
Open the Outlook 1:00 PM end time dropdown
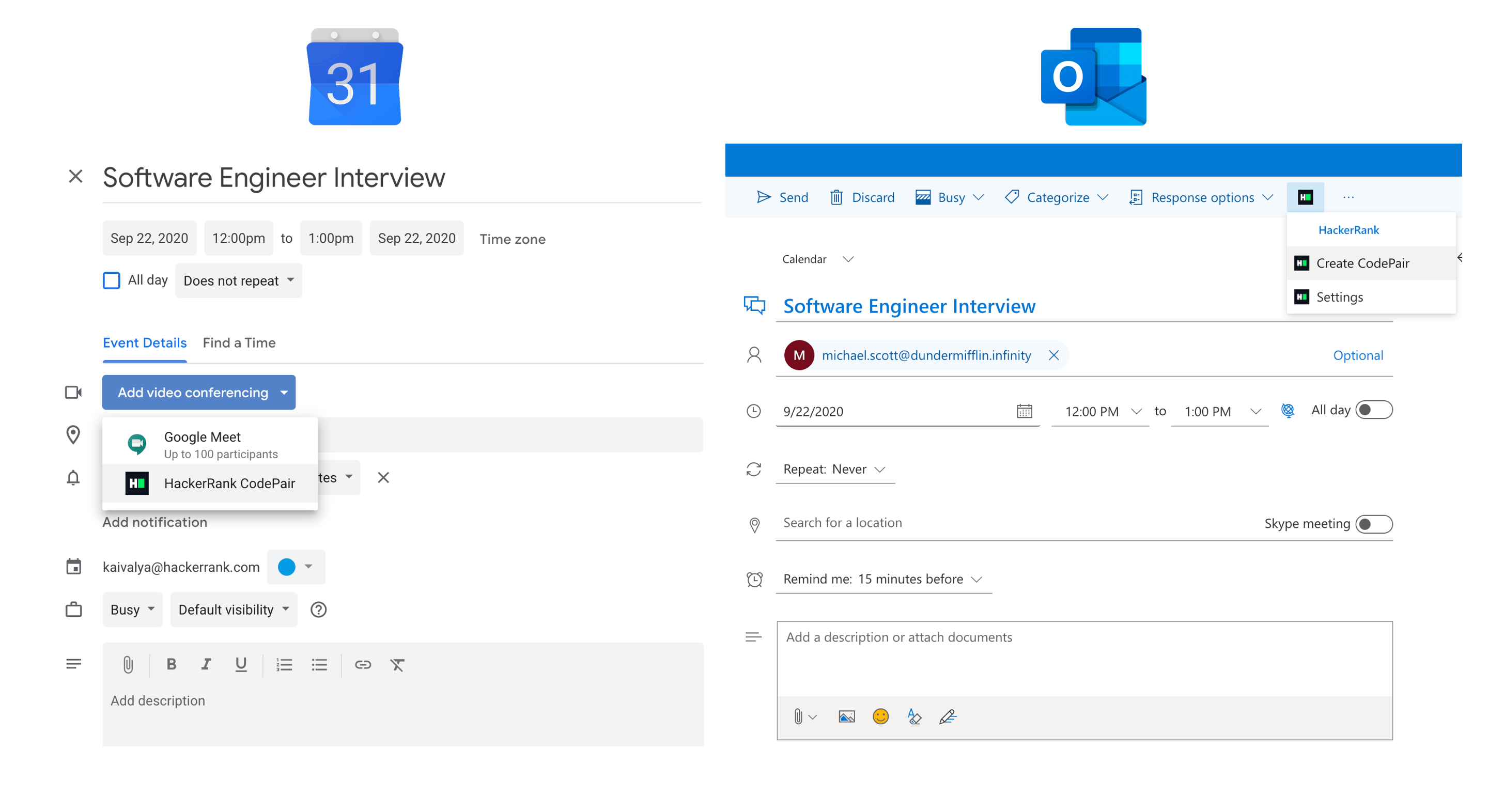pos(1219,411)
